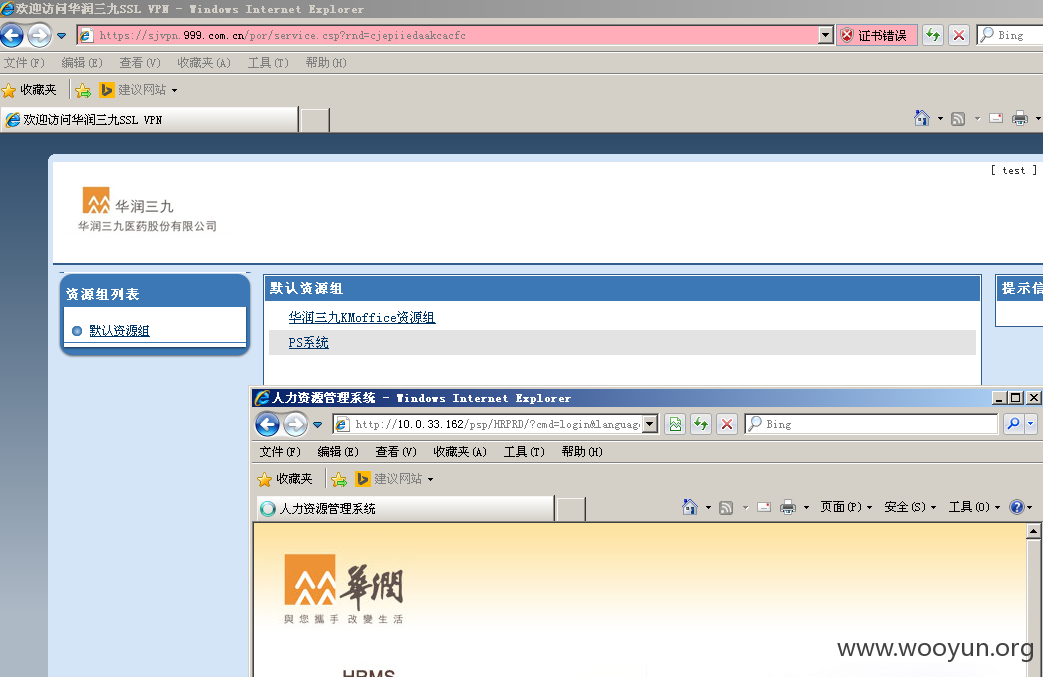Expand search provider dropdown in 人力资源管理系统 window
1043x677 pixels.
pos(1030,424)
